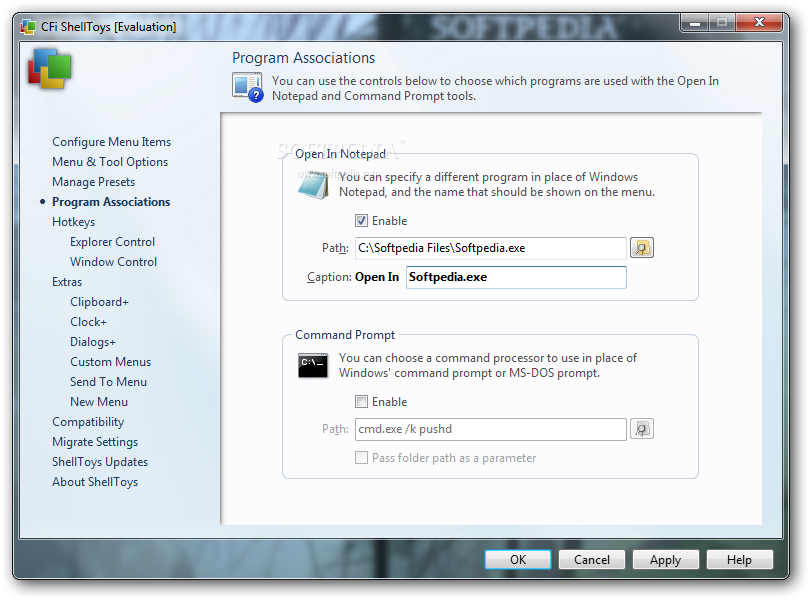The height and width of the screenshot is (600, 810).
Task: Click the Caption field containing Softpedia.exe
Action: pos(516,277)
